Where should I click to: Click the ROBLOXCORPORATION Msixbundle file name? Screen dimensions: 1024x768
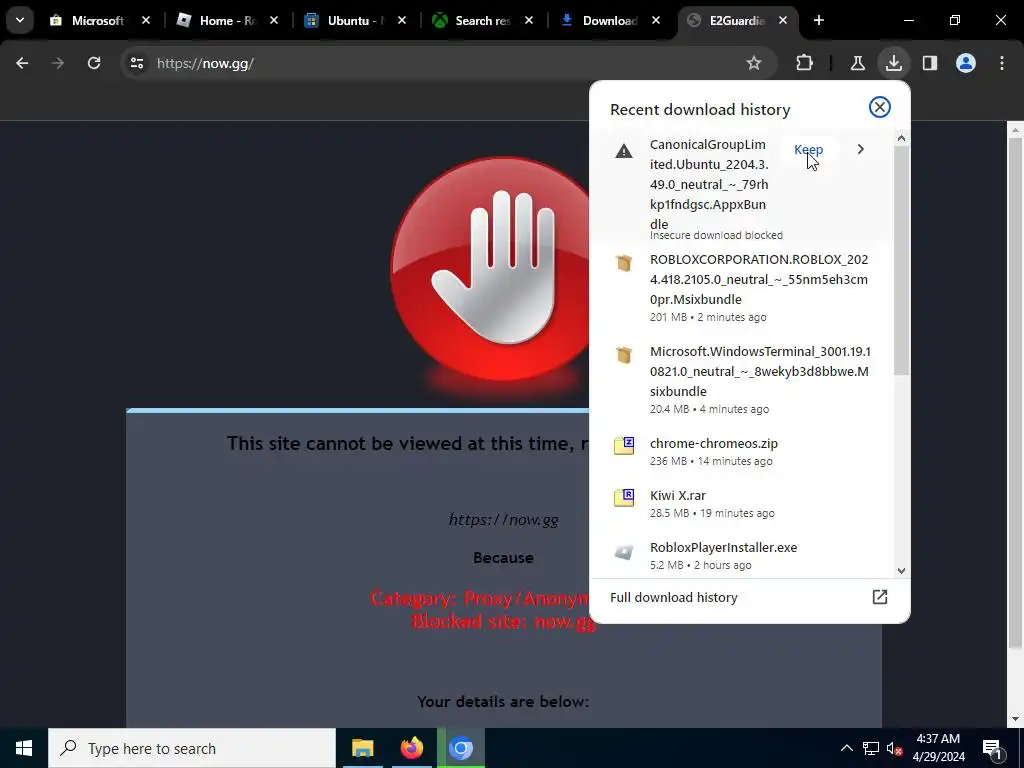click(x=759, y=280)
